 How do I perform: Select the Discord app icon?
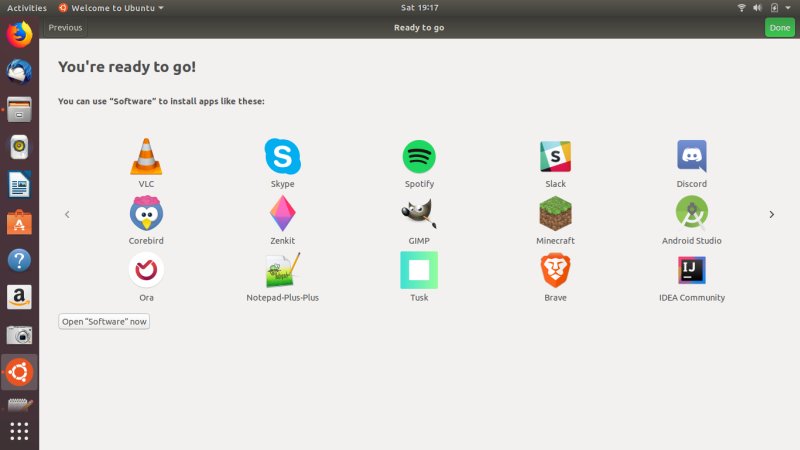692,157
